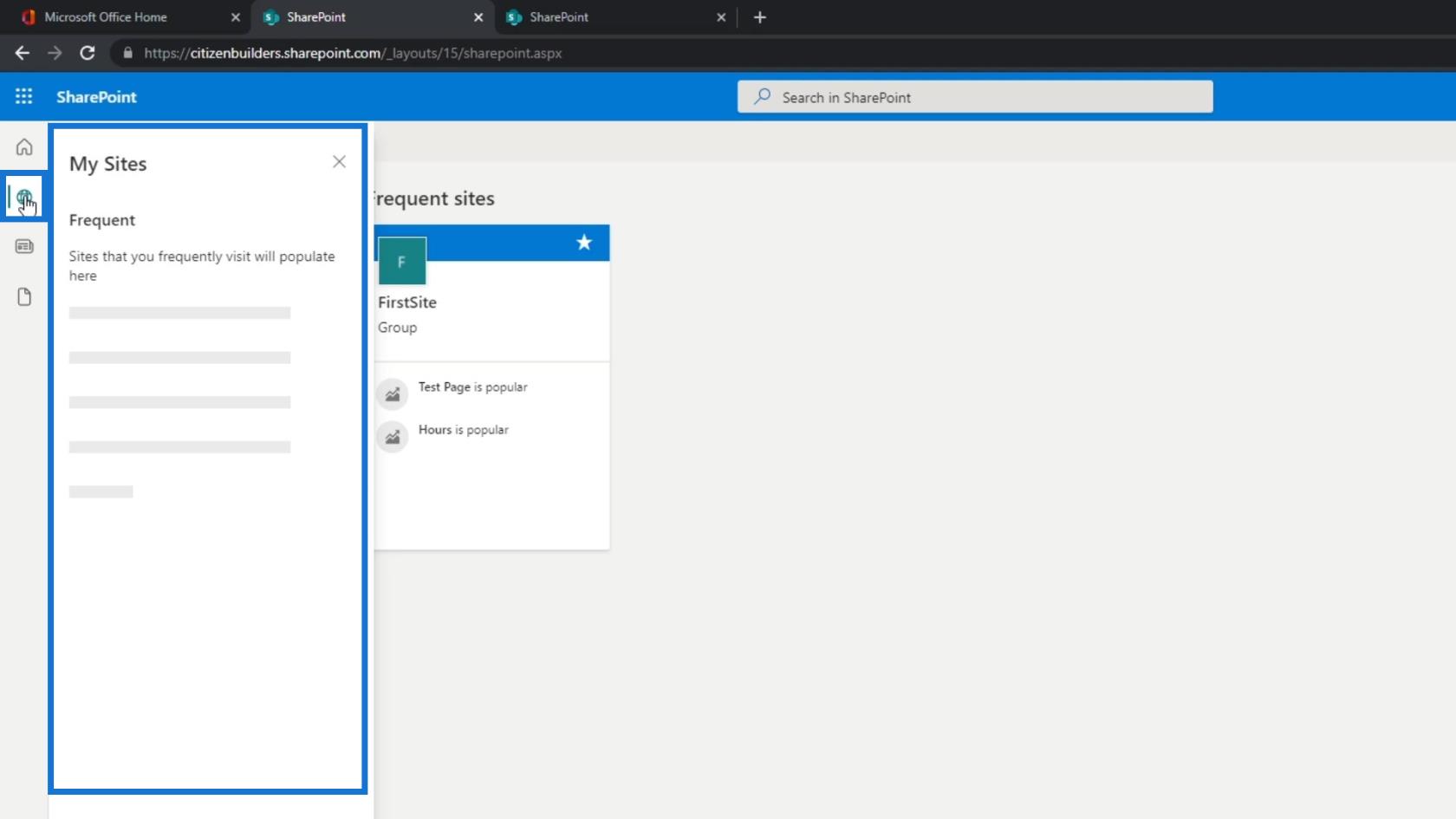This screenshot has height=819, width=1456.
Task: Click the search magnifier icon
Action: coord(762,97)
